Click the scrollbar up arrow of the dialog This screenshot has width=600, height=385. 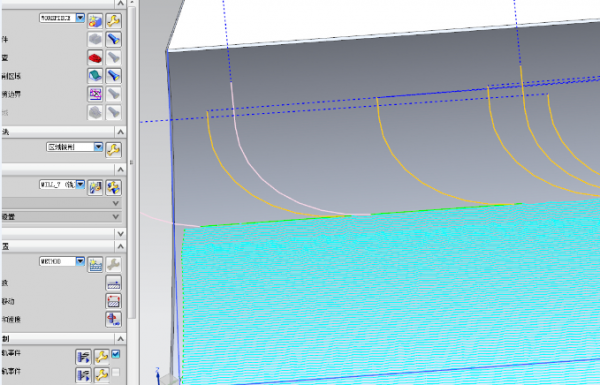click(132, 3)
